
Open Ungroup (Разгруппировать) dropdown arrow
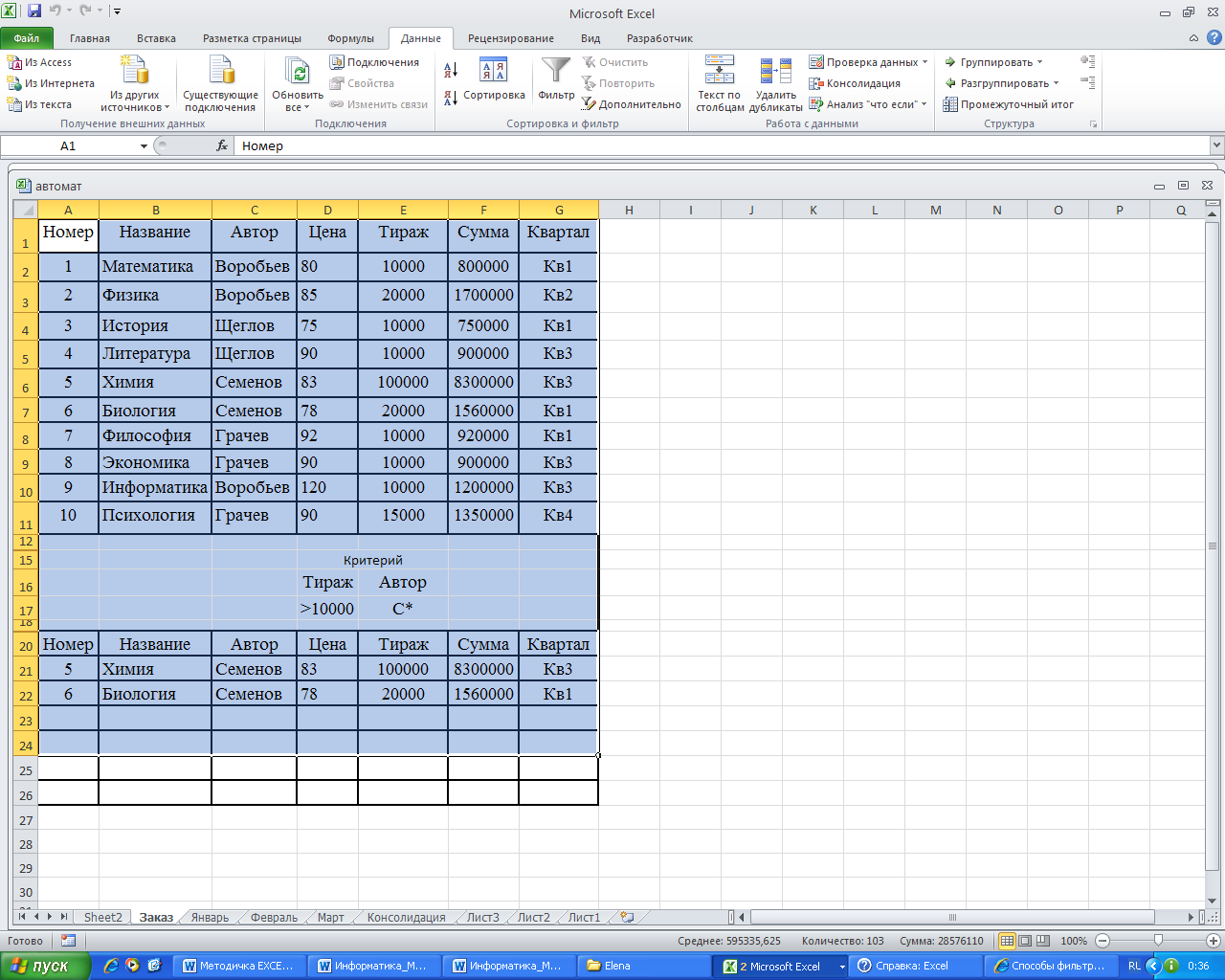pos(1057,83)
